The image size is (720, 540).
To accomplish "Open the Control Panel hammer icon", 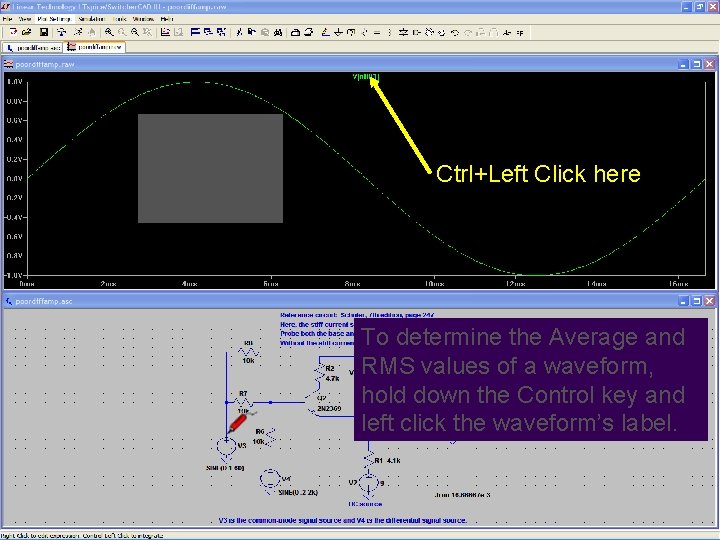I will [61, 32].
